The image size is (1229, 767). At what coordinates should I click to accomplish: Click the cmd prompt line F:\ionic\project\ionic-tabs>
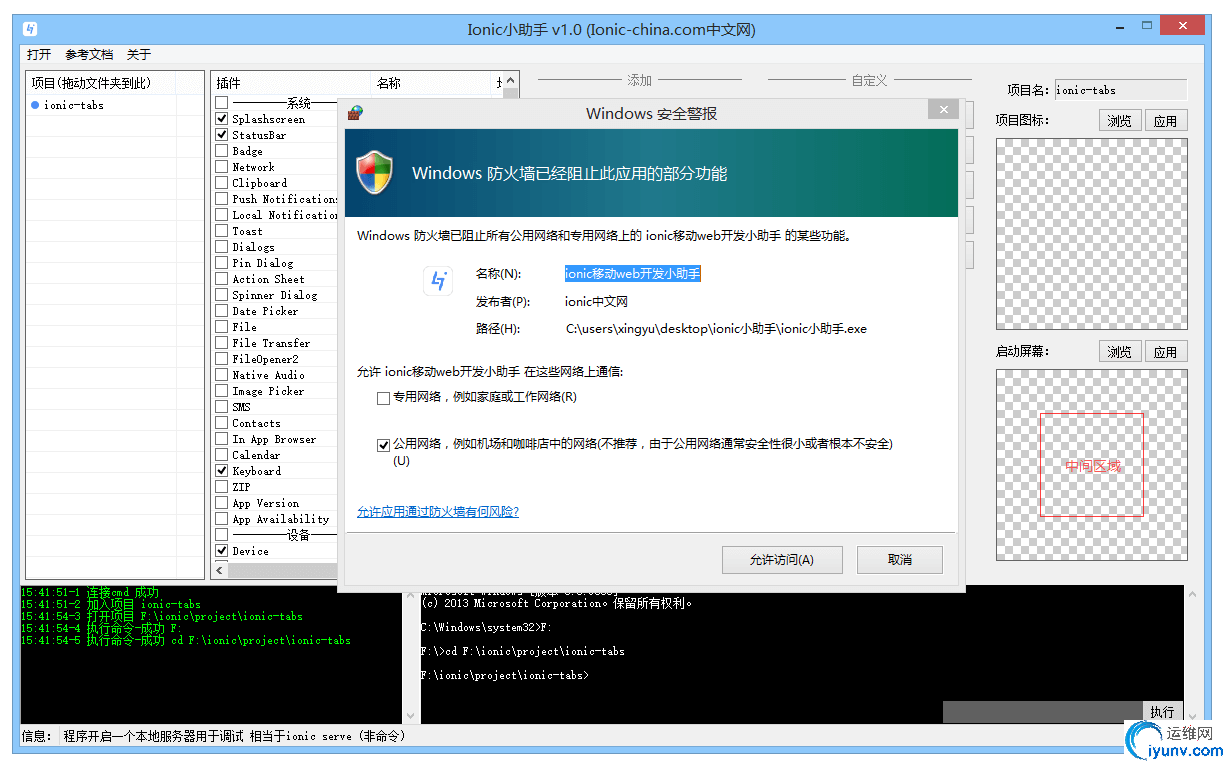coord(505,676)
